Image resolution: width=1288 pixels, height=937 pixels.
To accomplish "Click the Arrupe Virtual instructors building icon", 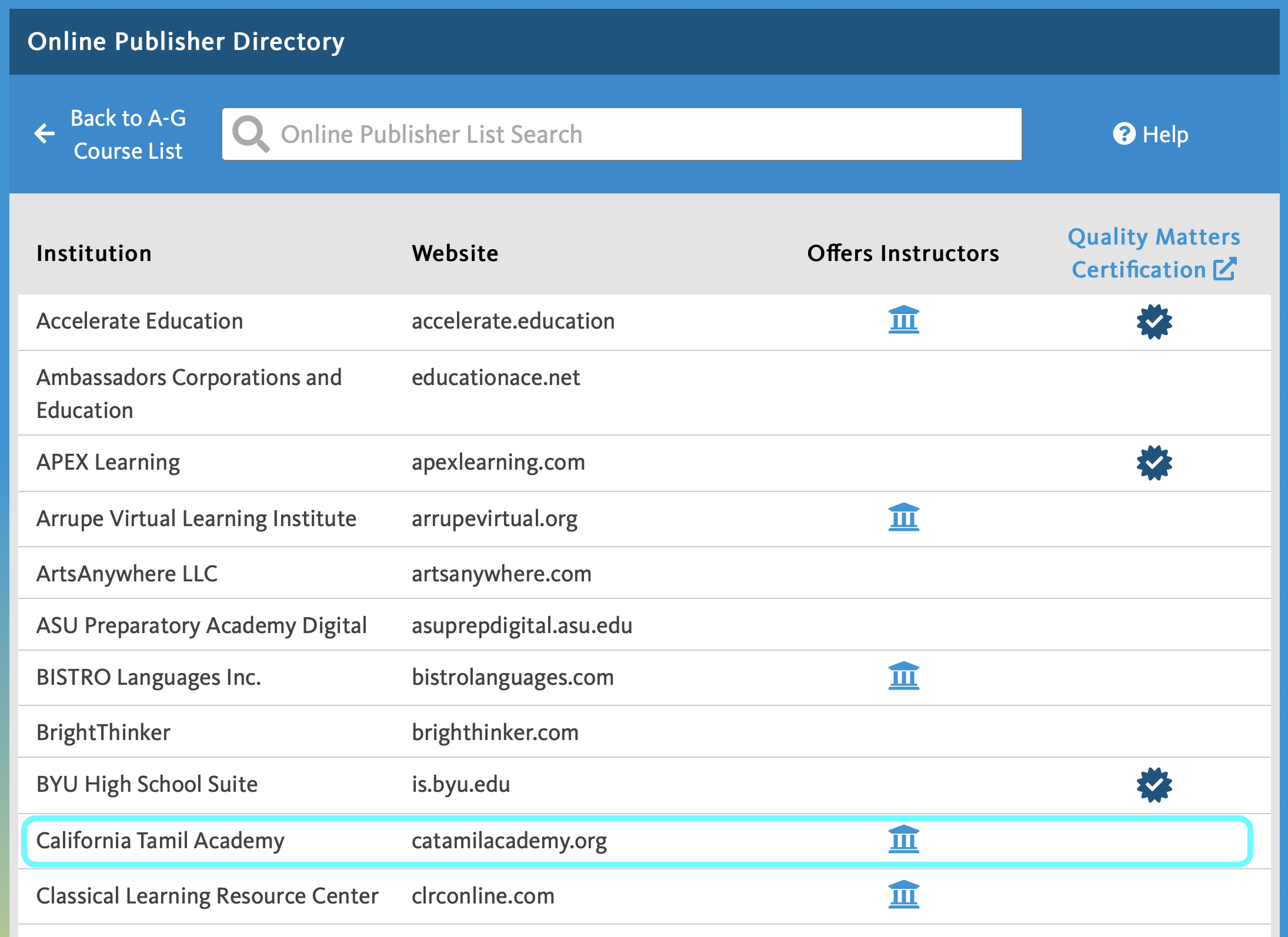I will tap(903, 518).
